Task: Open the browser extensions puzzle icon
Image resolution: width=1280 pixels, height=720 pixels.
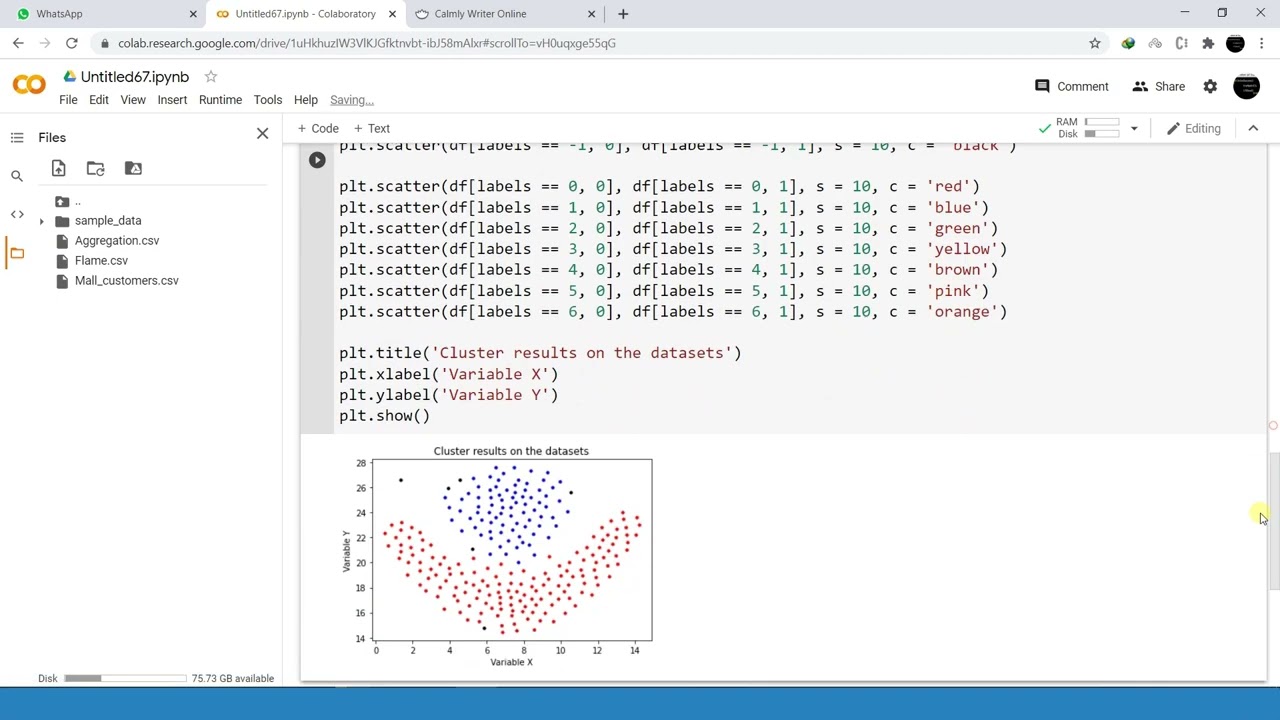Action: tap(1208, 43)
